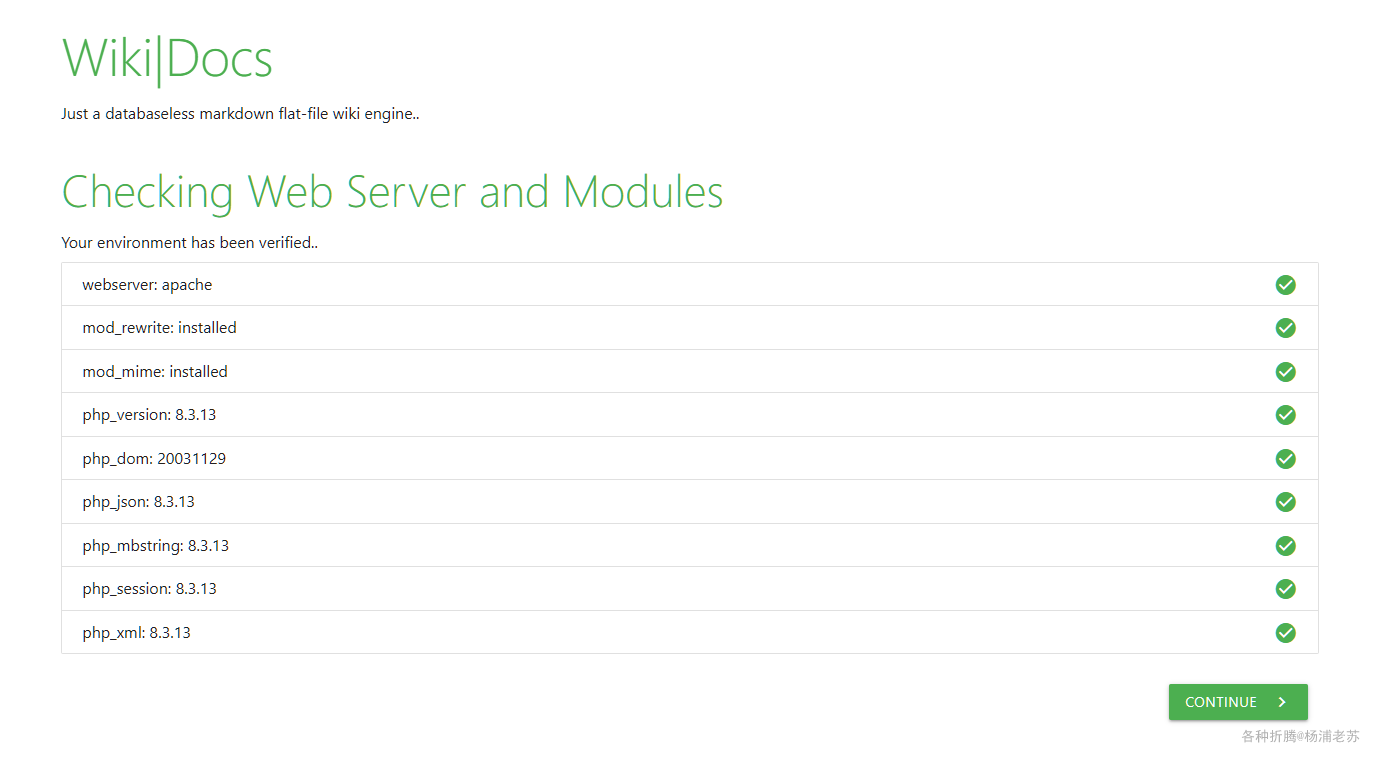This screenshot has width=1381, height=763.
Task: Select the 'mod_rewrite: installed' text
Action: (x=159, y=328)
